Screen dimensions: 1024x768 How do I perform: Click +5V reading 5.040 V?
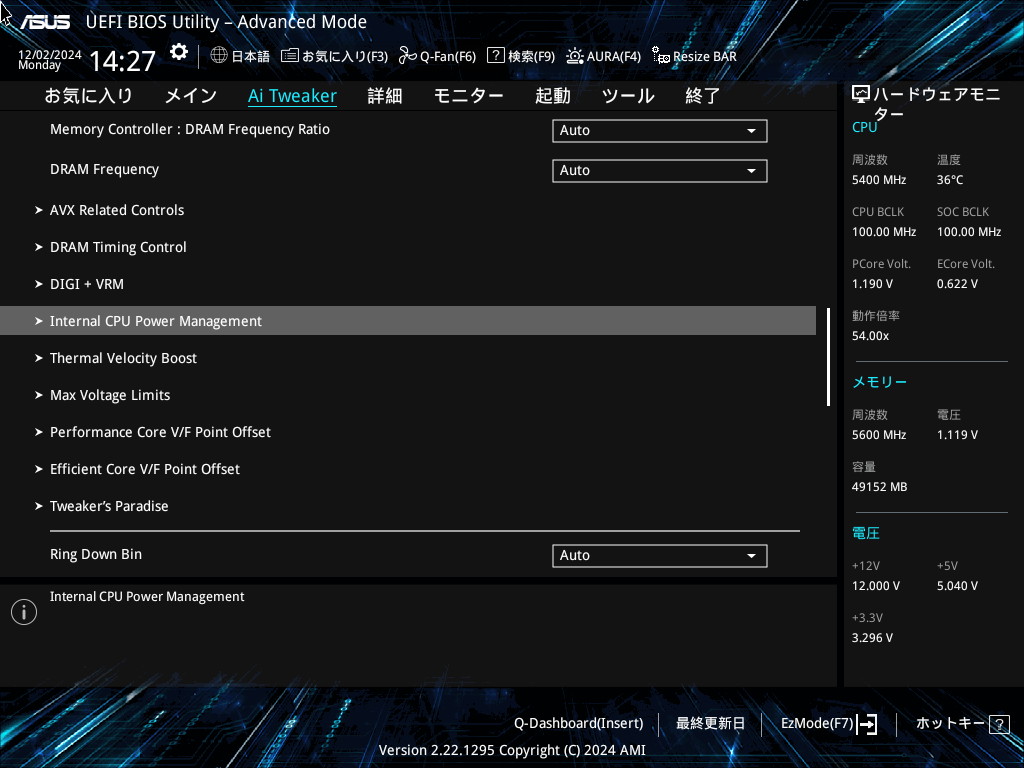coord(957,586)
